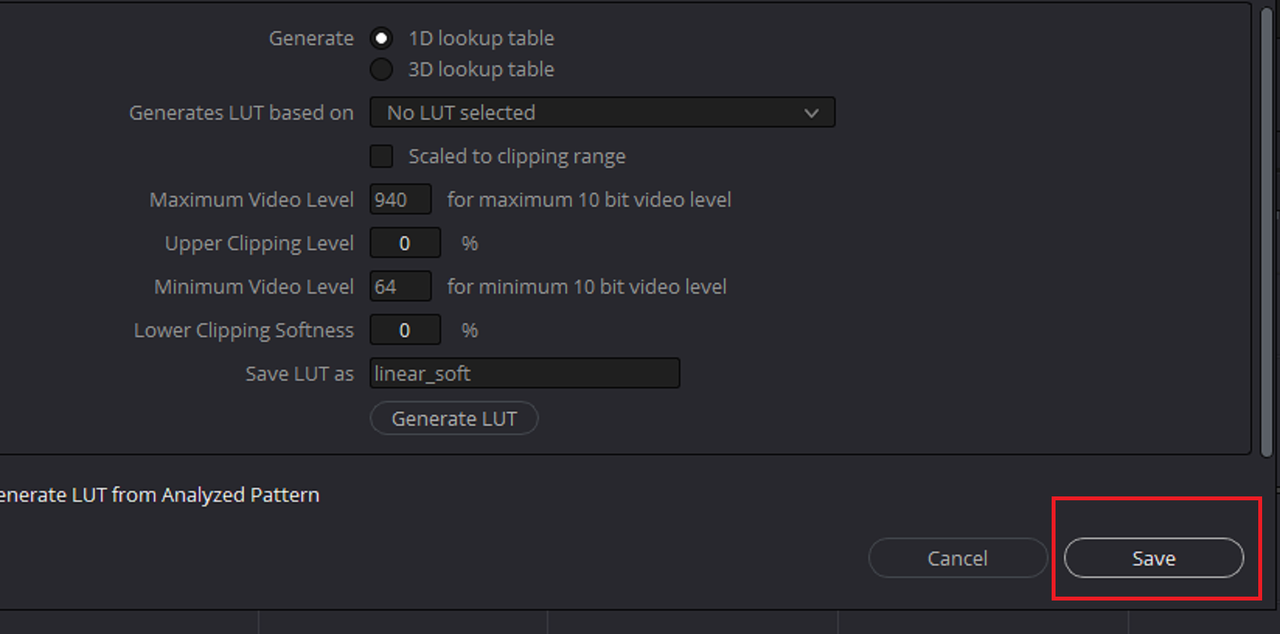The image size is (1280, 634).
Task: Open the Generates LUT based on dropdown
Action: [602, 113]
